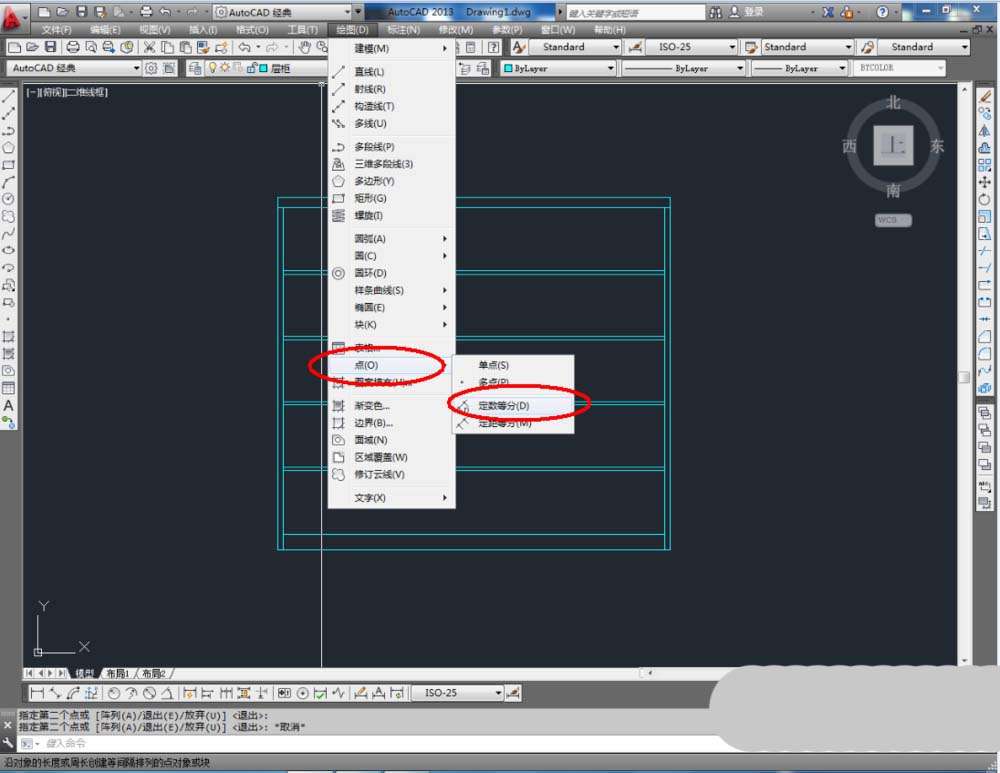Click the layer 层柜 color swatch
This screenshot has height=773, width=1000.
[x=263, y=68]
